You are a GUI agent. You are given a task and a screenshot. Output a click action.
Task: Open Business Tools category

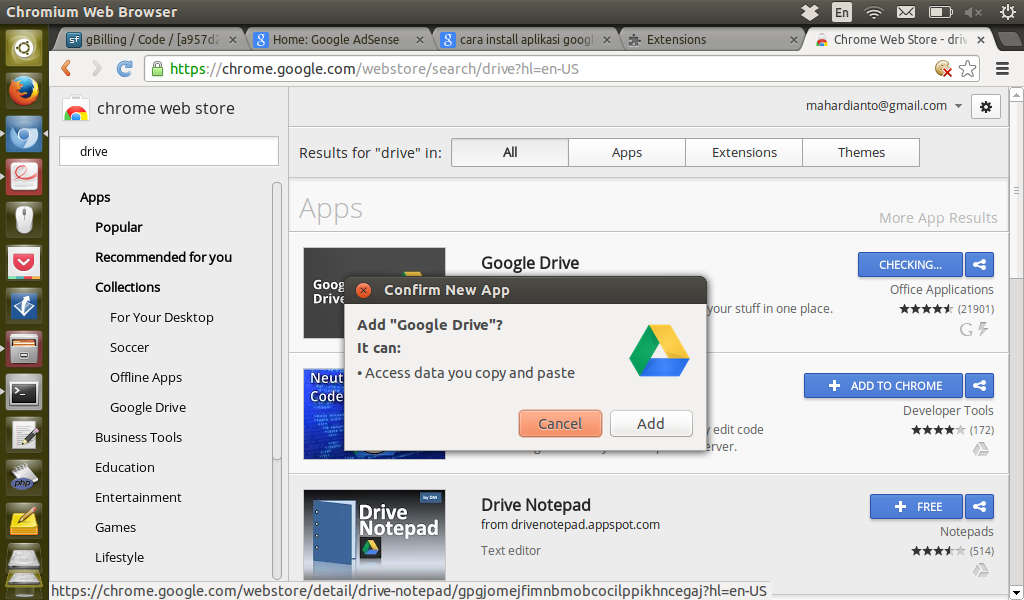point(138,437)
